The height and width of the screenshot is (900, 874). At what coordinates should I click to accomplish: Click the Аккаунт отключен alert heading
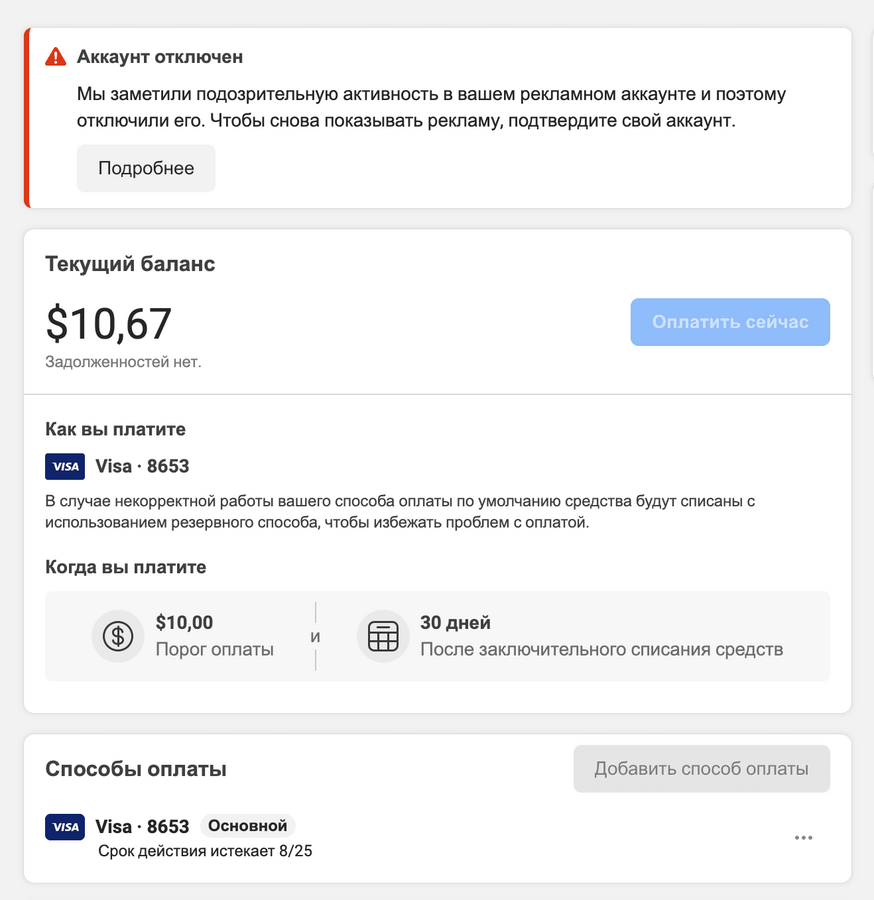point(160,57)
